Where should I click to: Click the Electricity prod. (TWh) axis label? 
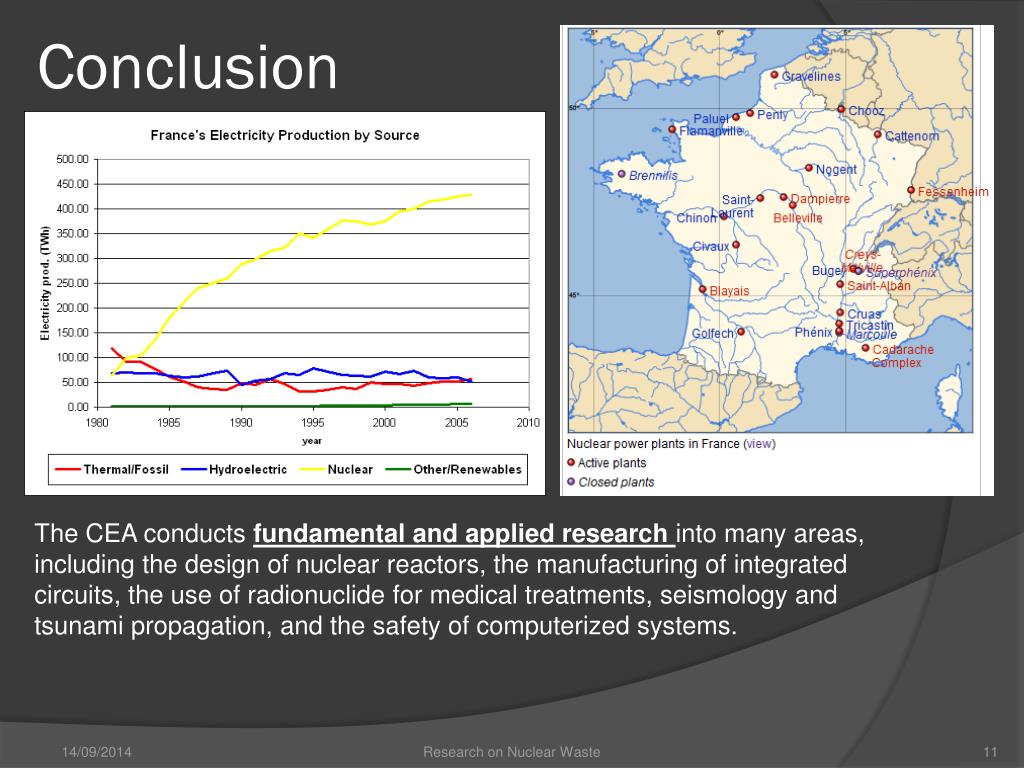click(x=44, y=283)
